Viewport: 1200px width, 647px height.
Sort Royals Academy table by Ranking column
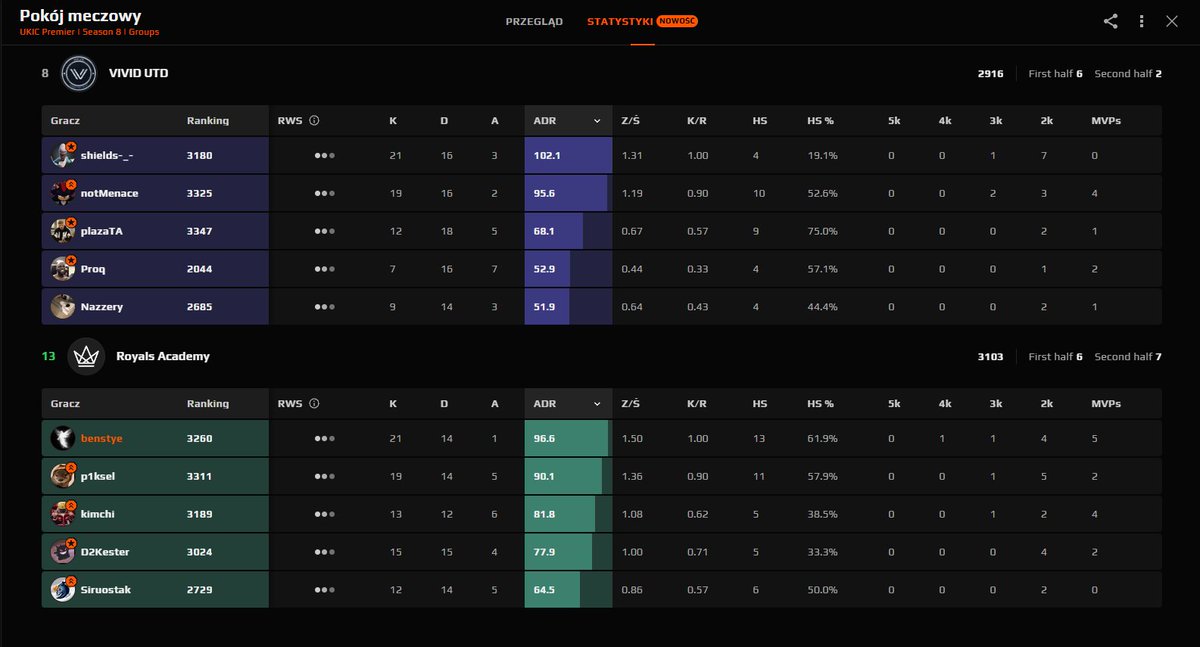(x=207, y=404)
